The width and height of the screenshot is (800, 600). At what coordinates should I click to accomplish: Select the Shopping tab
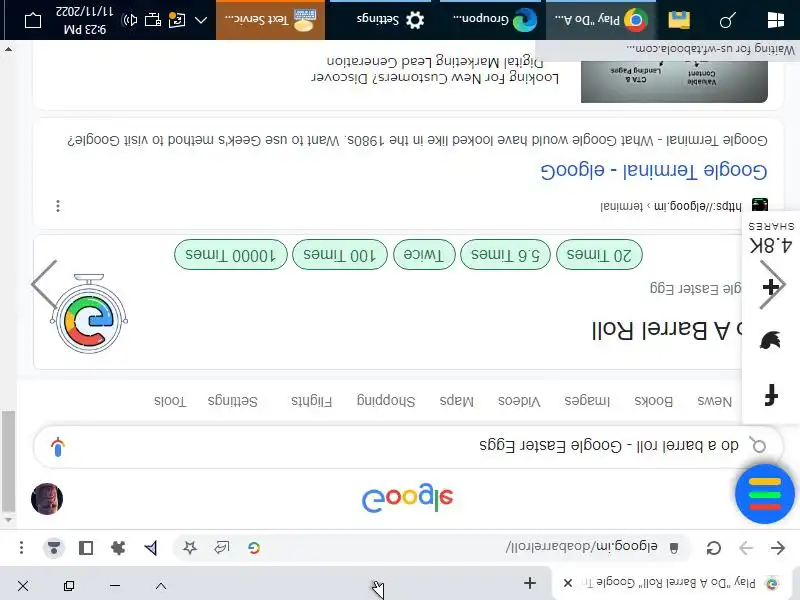386,401
